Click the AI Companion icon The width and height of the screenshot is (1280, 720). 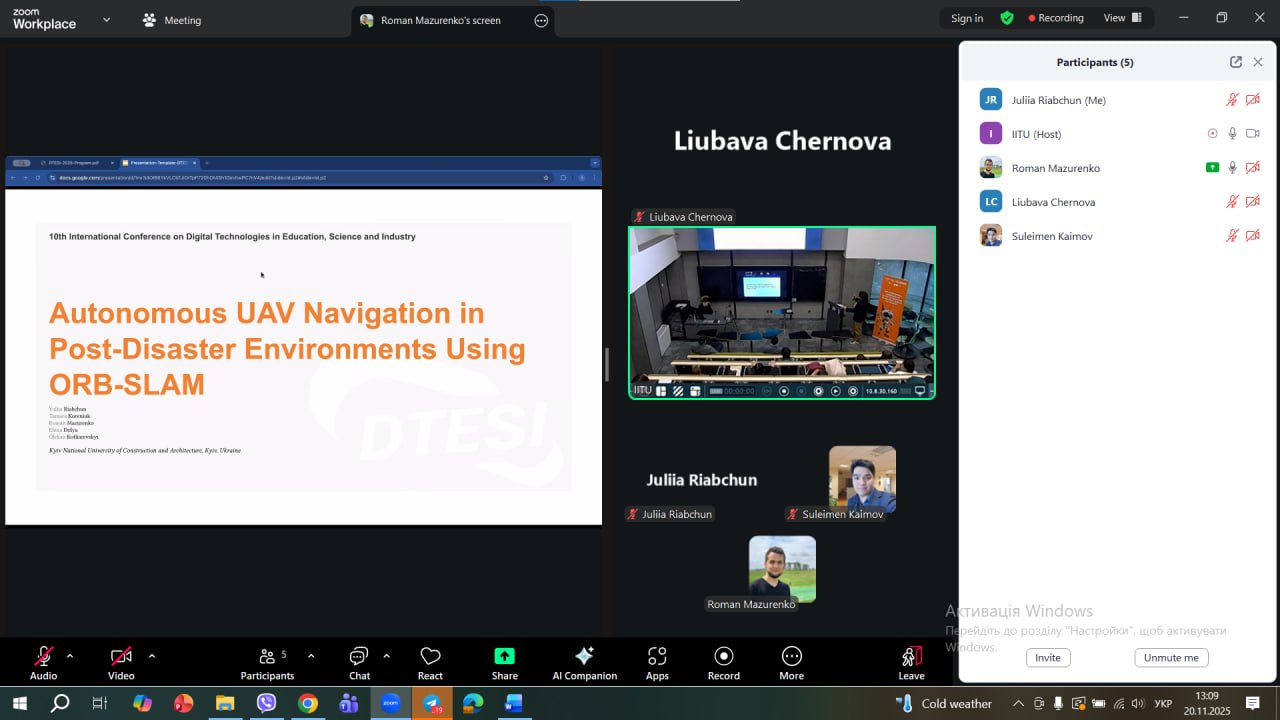(584, 657)
